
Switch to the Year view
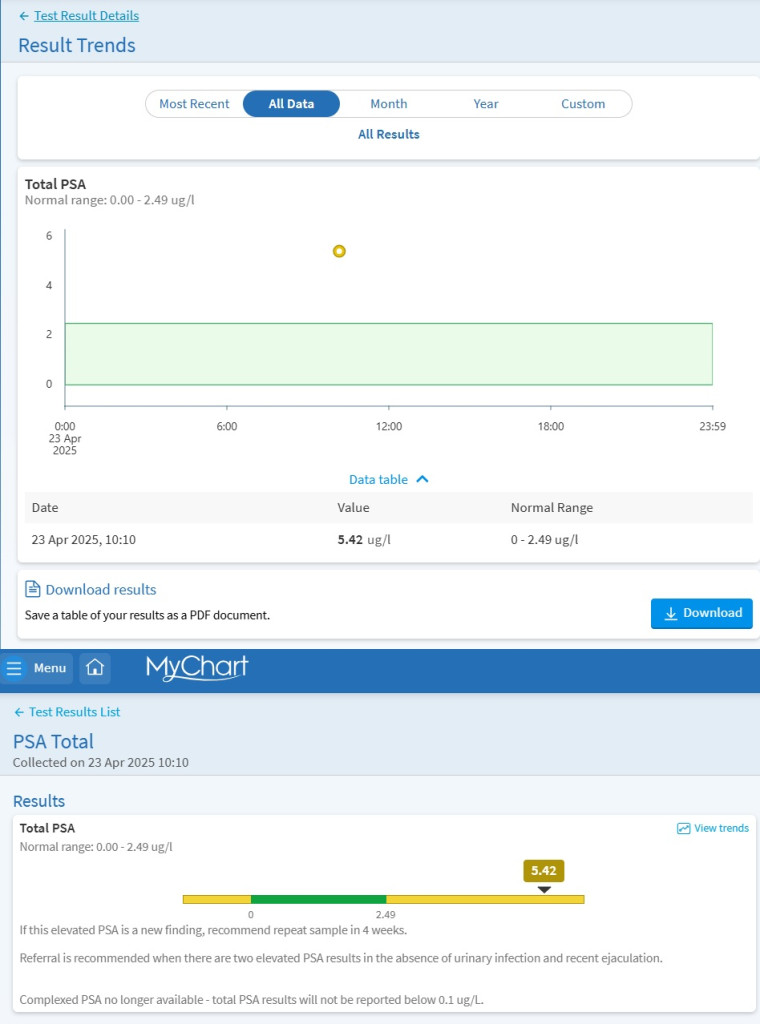click(x=486, y=104)
